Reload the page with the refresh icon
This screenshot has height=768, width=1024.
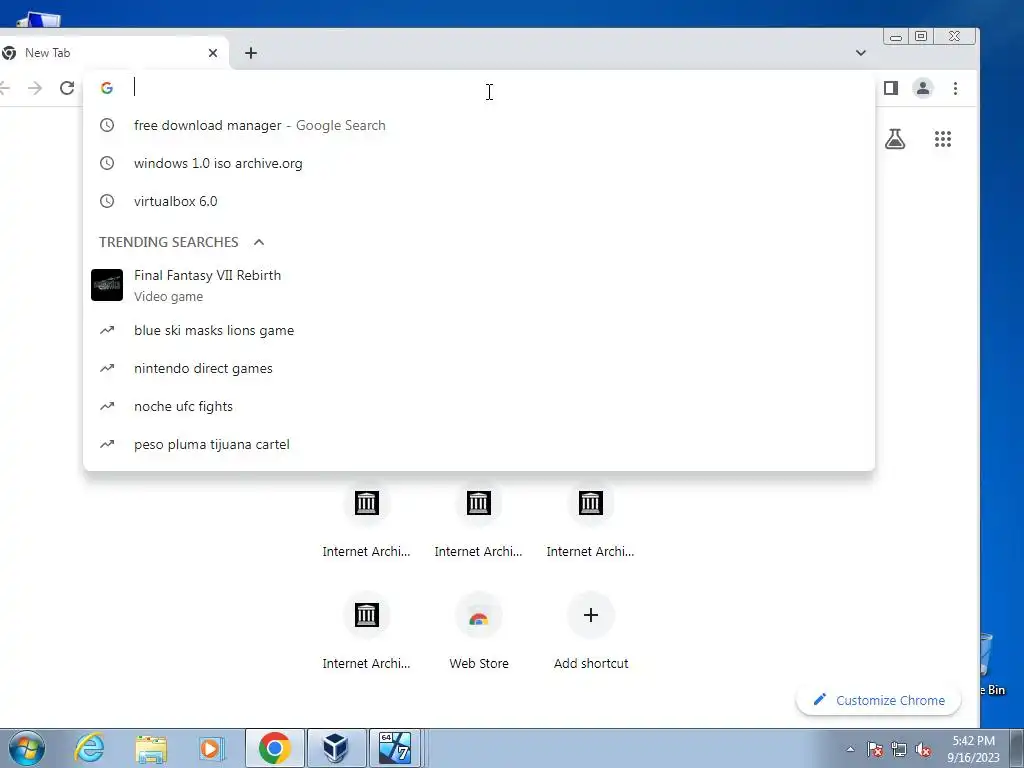coord(67,88)
